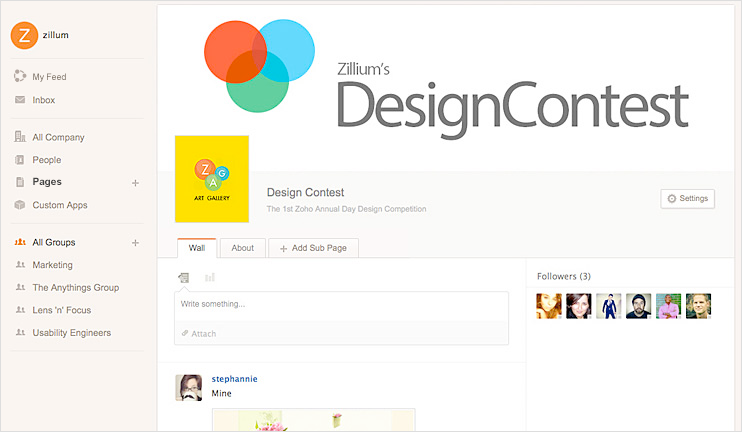Click the Followers (3) heading
Image resolution: width=742 pixels, height=432 pixels.
(x=564, y=276)
